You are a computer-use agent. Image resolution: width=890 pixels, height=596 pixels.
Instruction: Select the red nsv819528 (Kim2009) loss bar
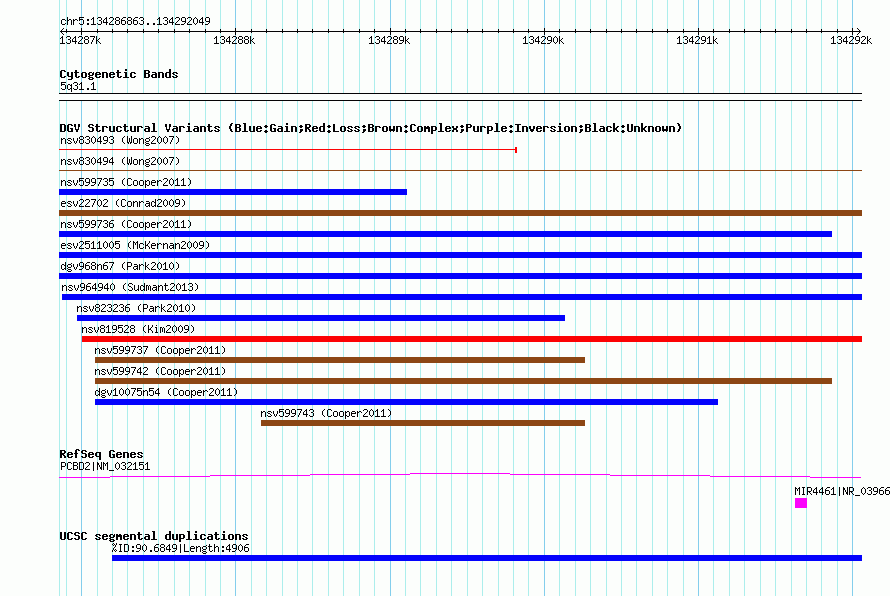coord(472,339)
